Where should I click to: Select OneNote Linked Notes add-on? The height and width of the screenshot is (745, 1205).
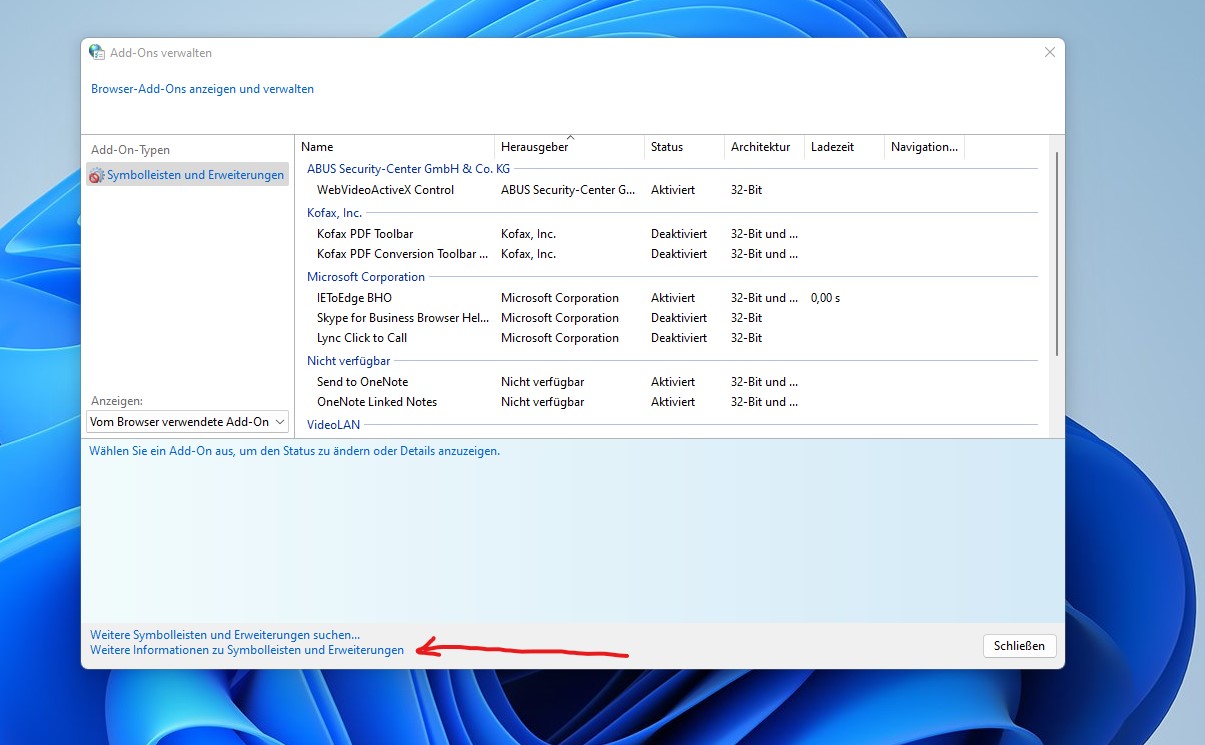point(377,402)
